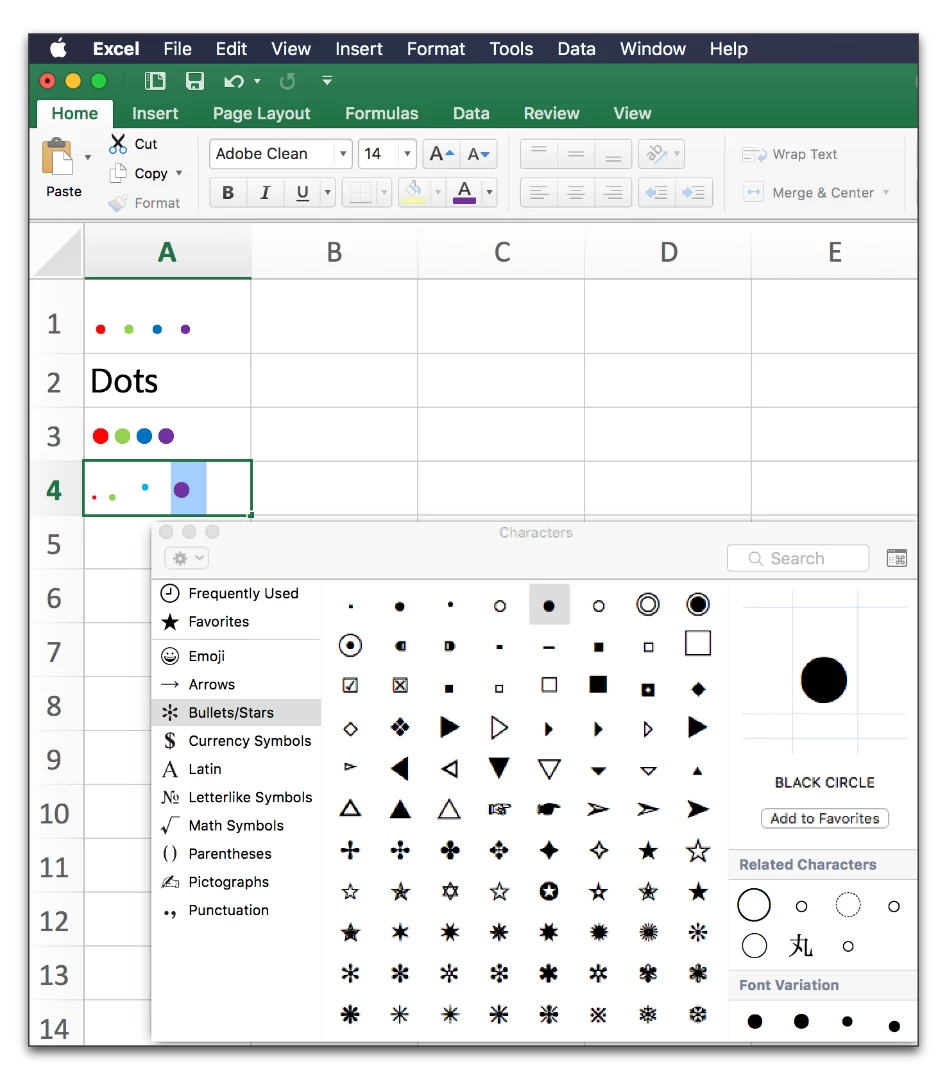Click Add to Favorites button
The height and width of the screenshot is (1080, 947).
click(824, 818)
